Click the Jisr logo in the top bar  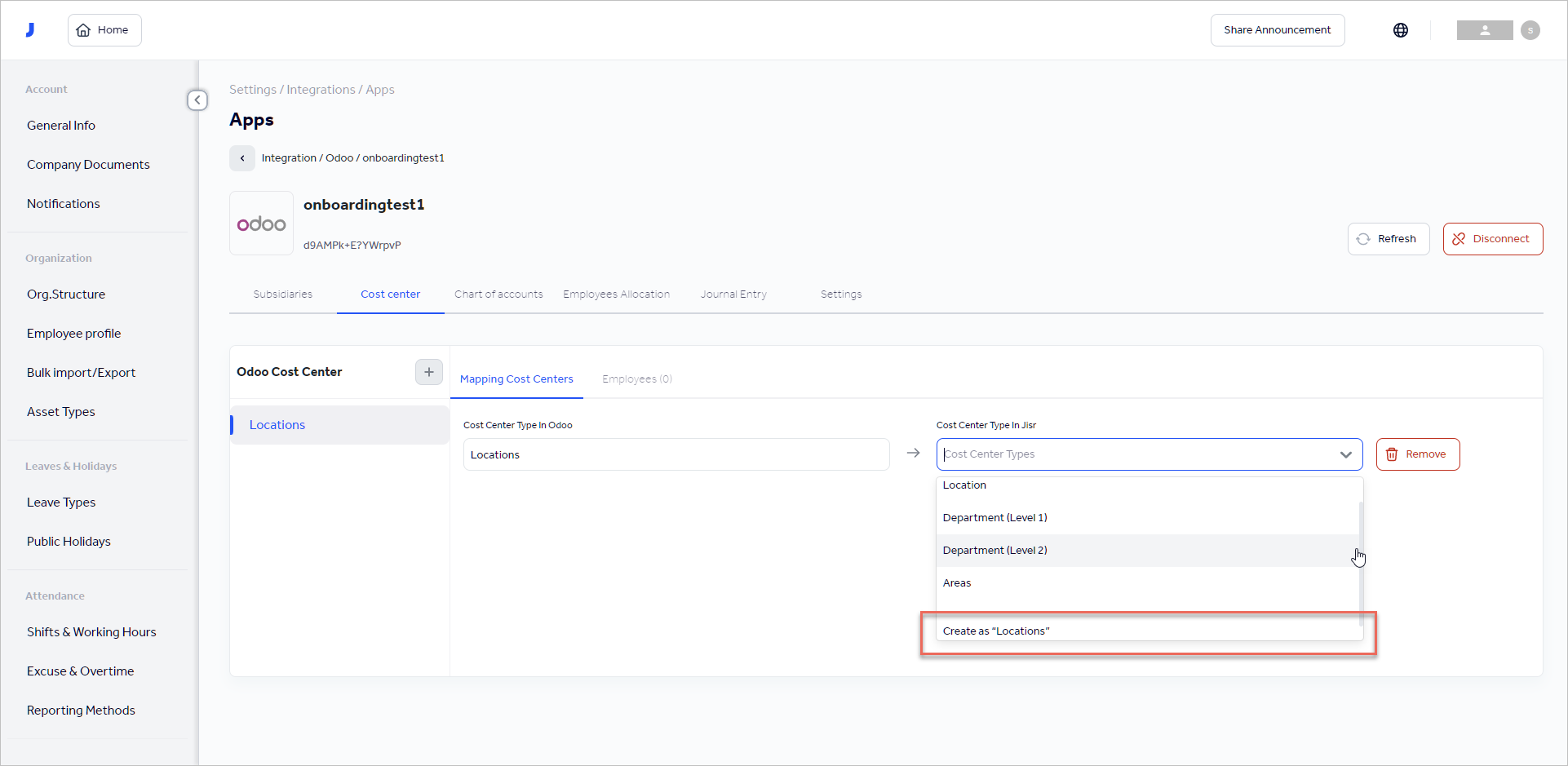(30, 29)
